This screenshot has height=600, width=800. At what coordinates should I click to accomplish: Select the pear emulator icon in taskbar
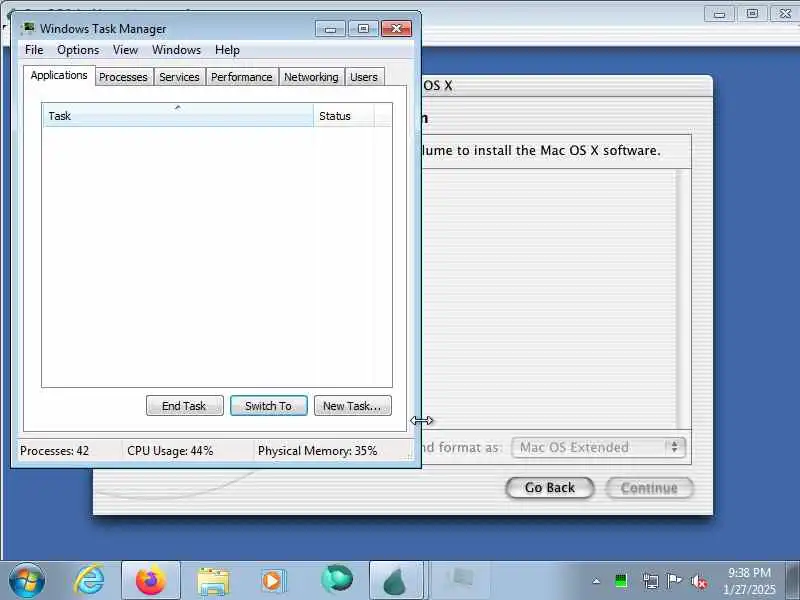click(396, 581)
